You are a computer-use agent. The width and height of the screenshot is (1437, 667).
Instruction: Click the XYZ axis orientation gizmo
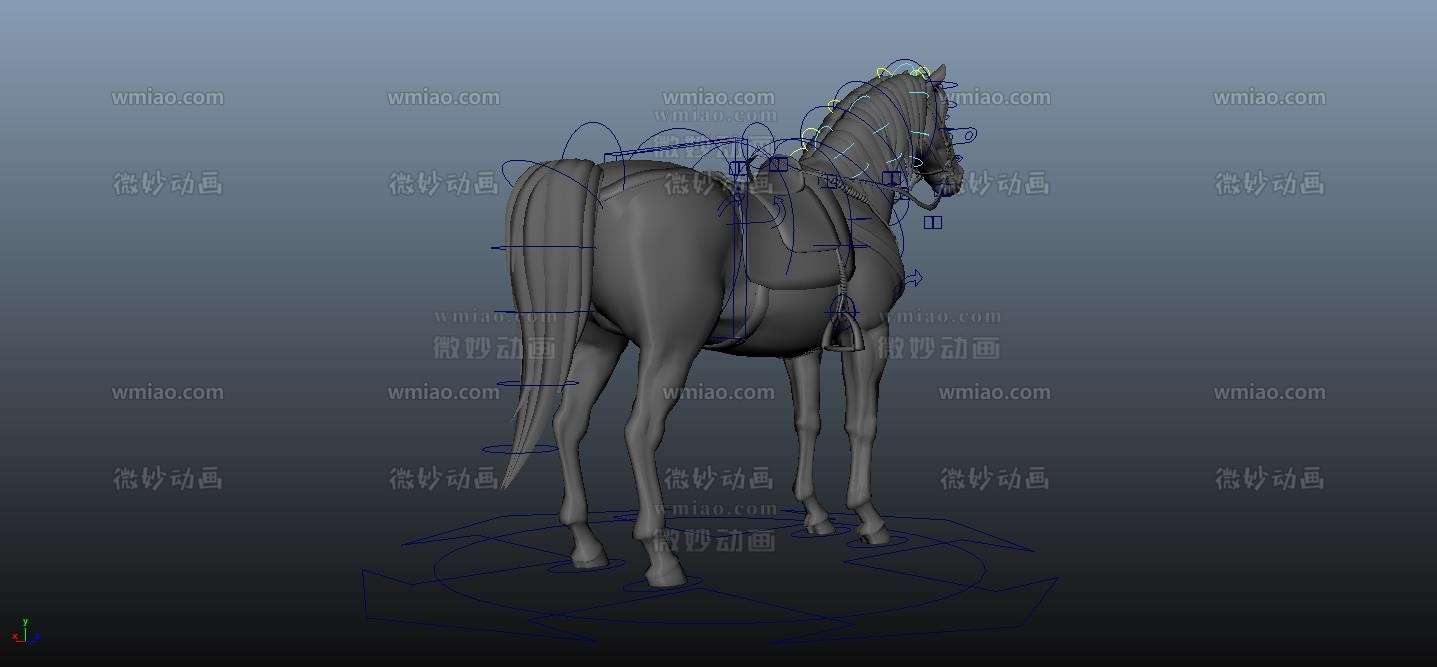coord(24,632)
